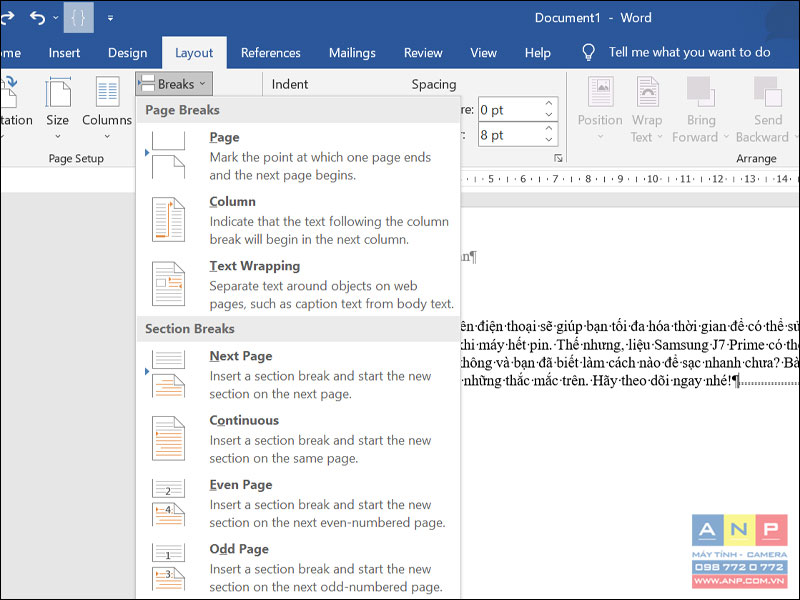Collapse the Breaks dropdown button
Viewport: 800px width, 600px height.
click(x=174, y=84)
